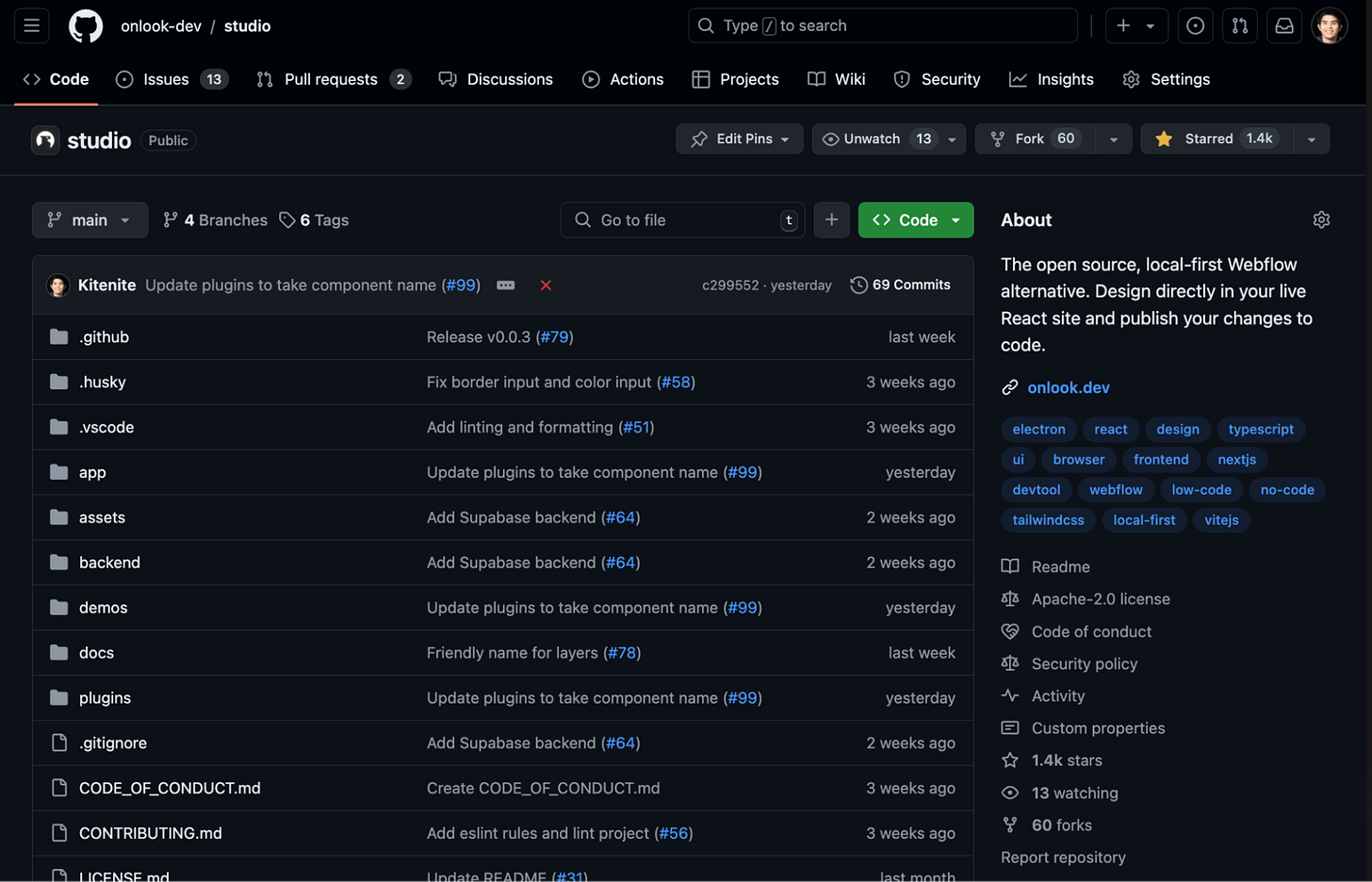
Task: Open the .vscode folder
Action: point(106,427)
